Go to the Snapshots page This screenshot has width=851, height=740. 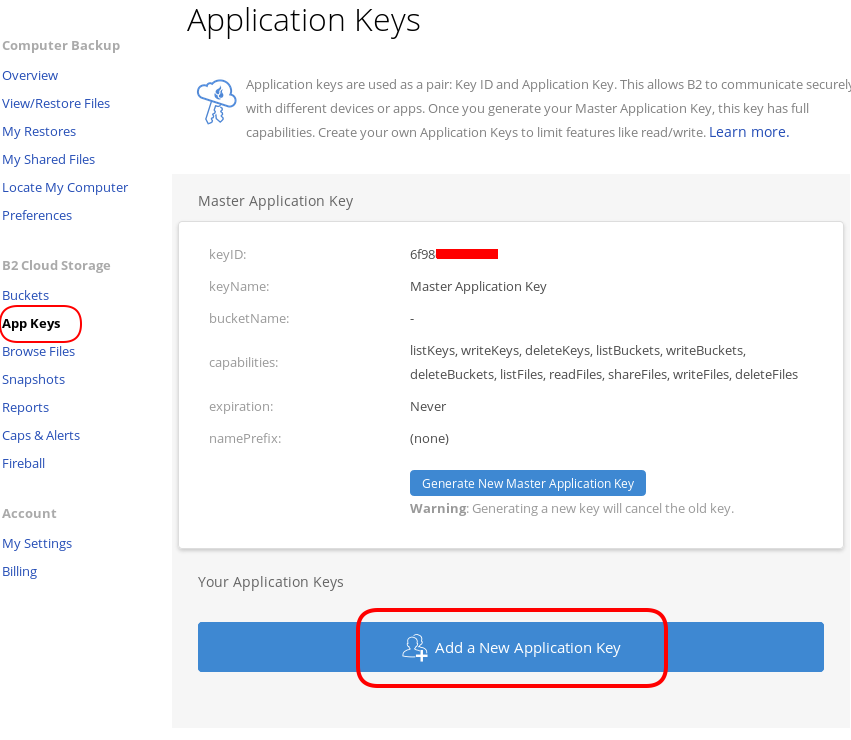(33, 379)
